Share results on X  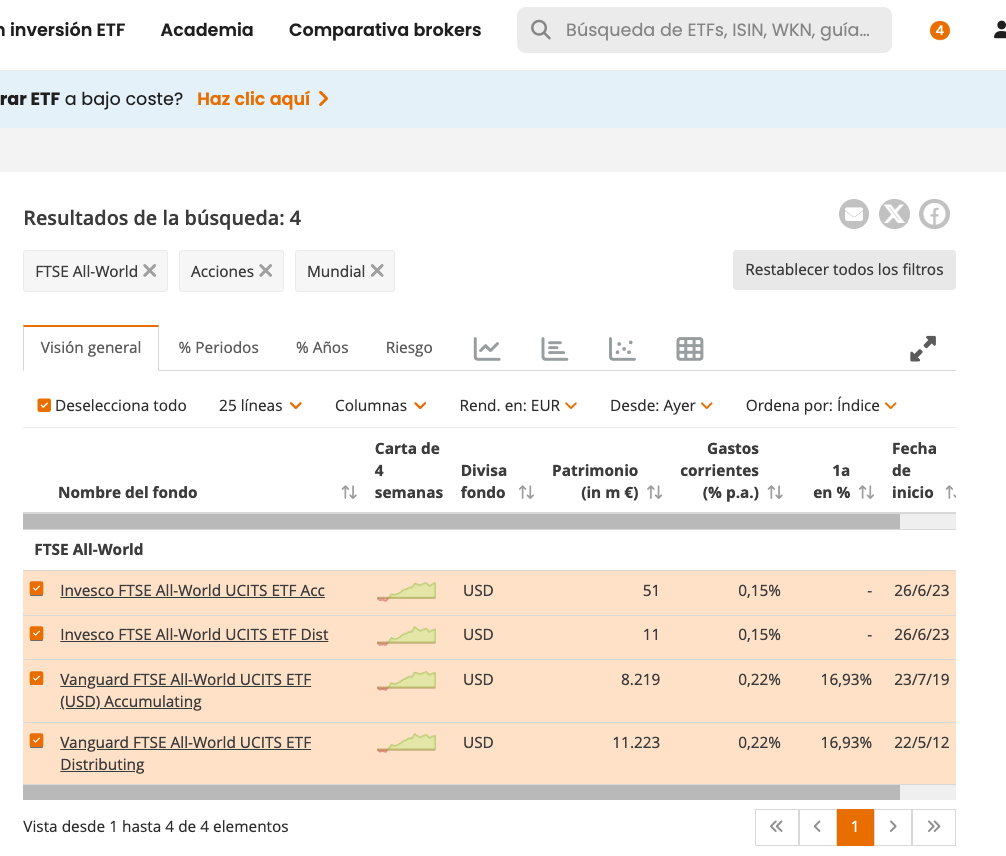tap(894, 213)
